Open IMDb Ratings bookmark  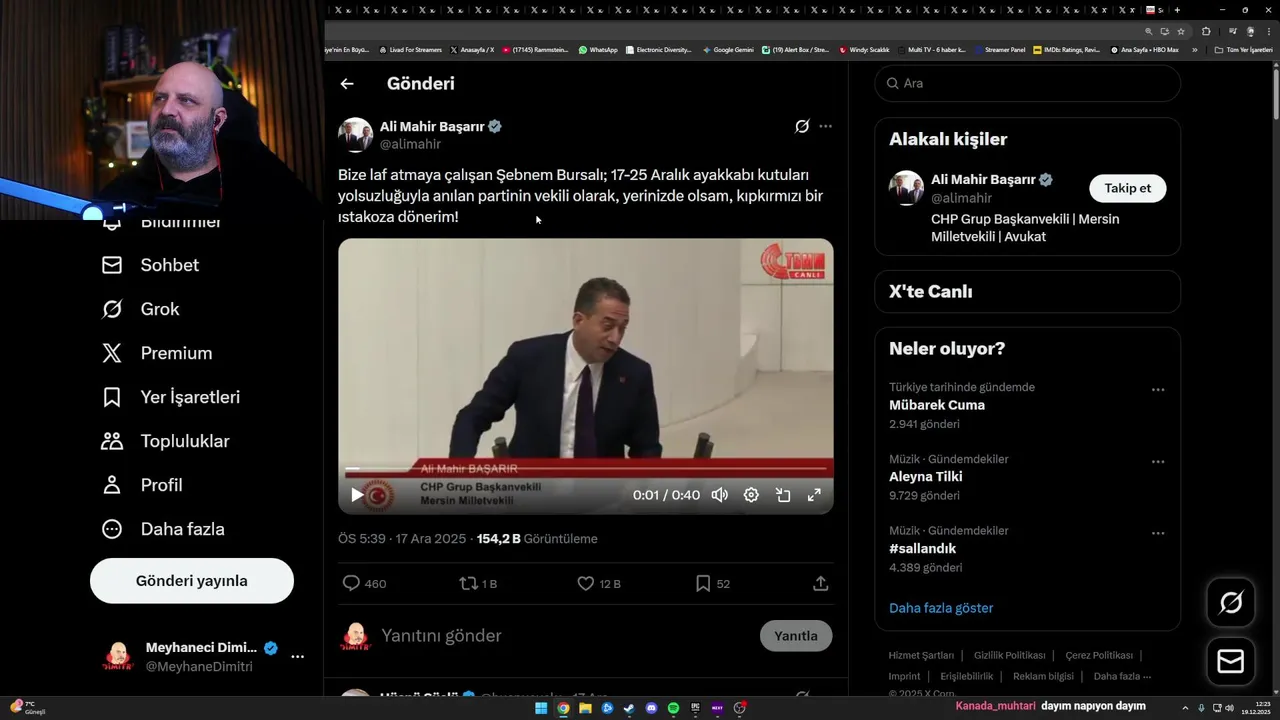(1066, 49)
